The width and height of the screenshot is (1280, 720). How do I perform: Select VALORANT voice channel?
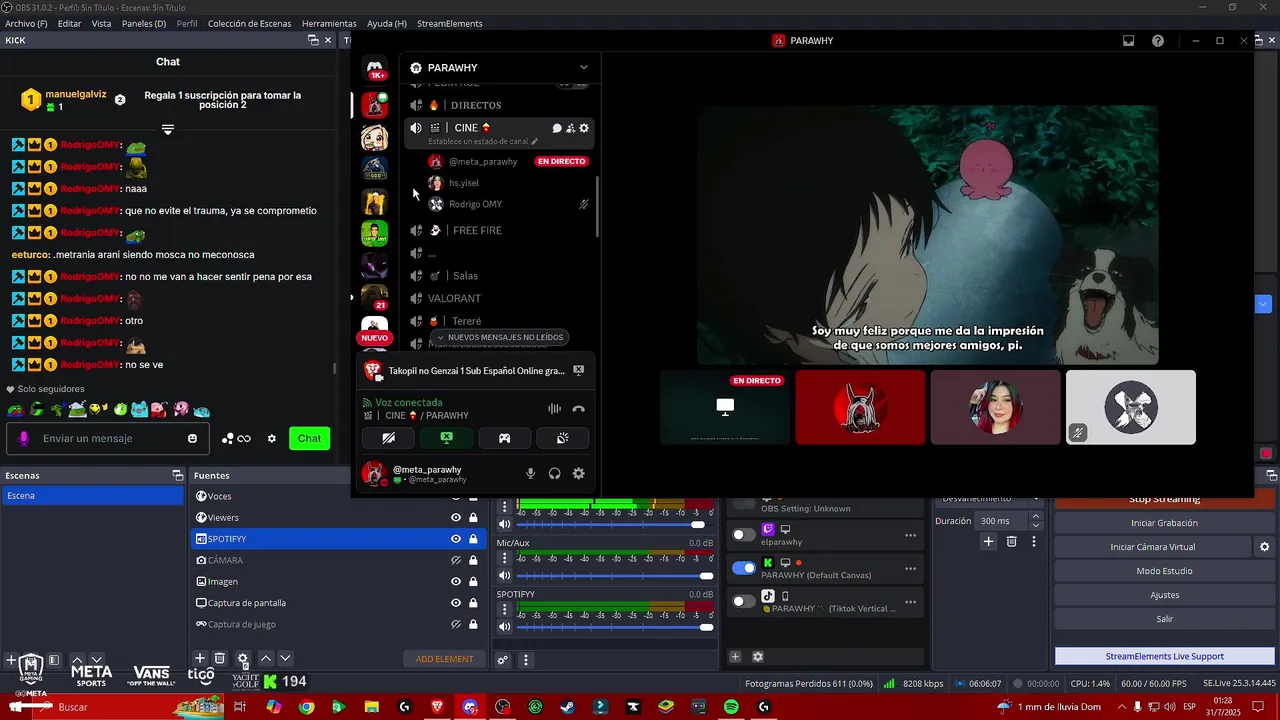click(454, 298)
